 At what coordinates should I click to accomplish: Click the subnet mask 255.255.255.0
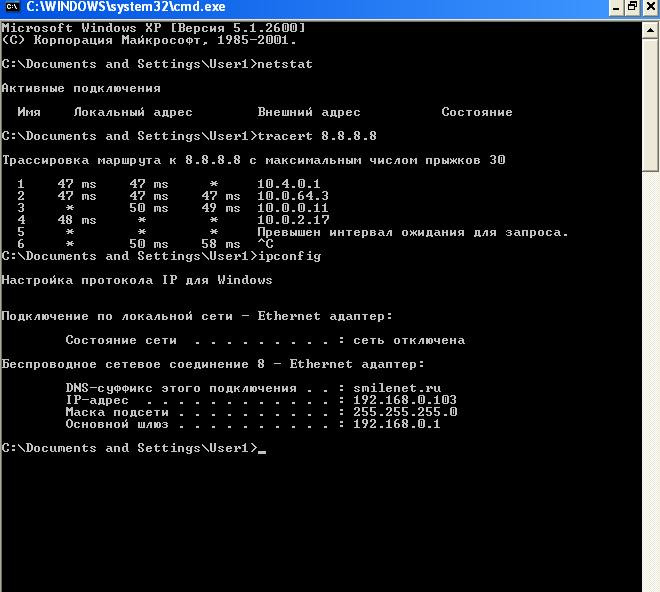pos(405,412)
